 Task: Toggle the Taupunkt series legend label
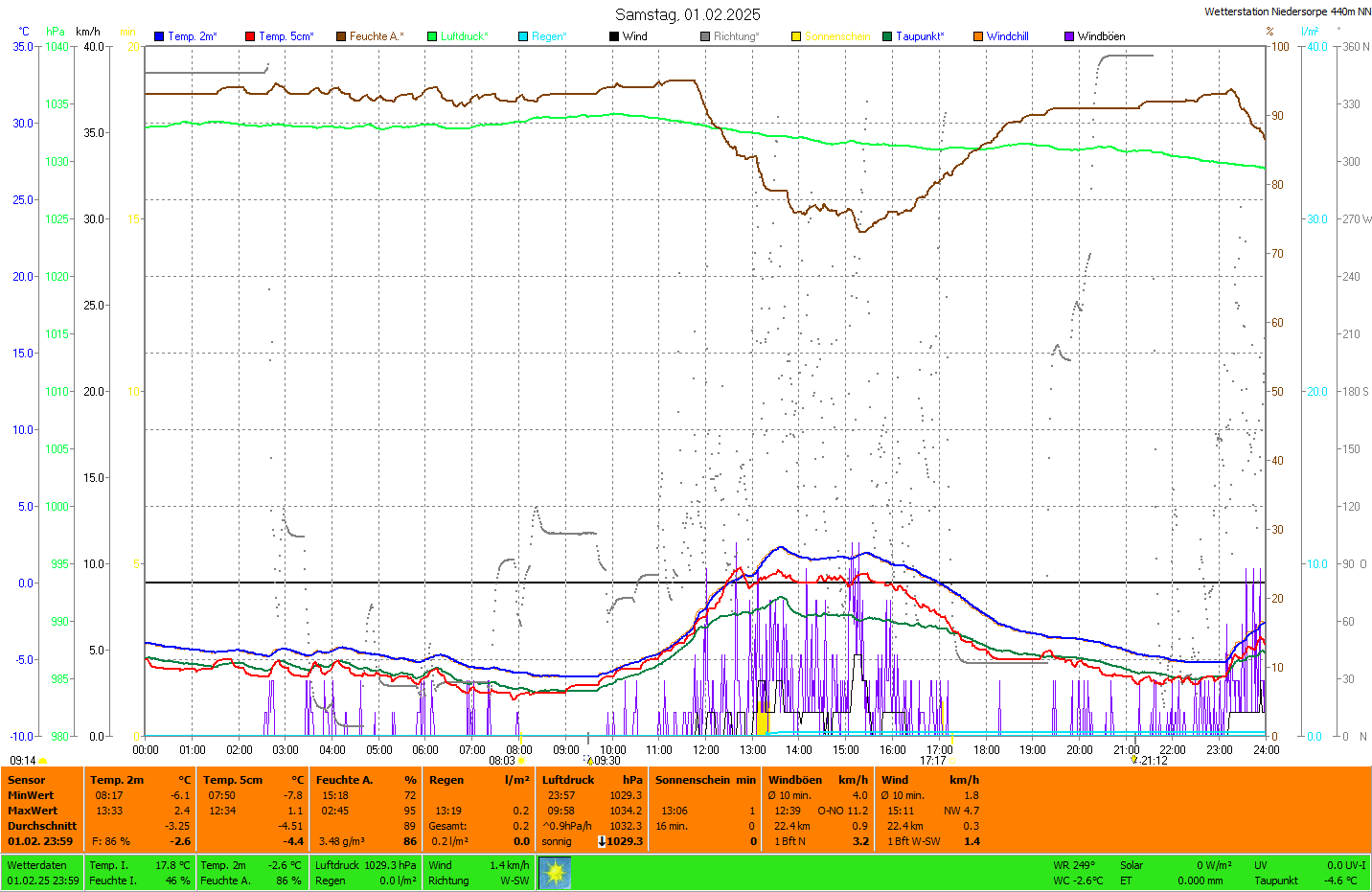[x=919, y=36]
